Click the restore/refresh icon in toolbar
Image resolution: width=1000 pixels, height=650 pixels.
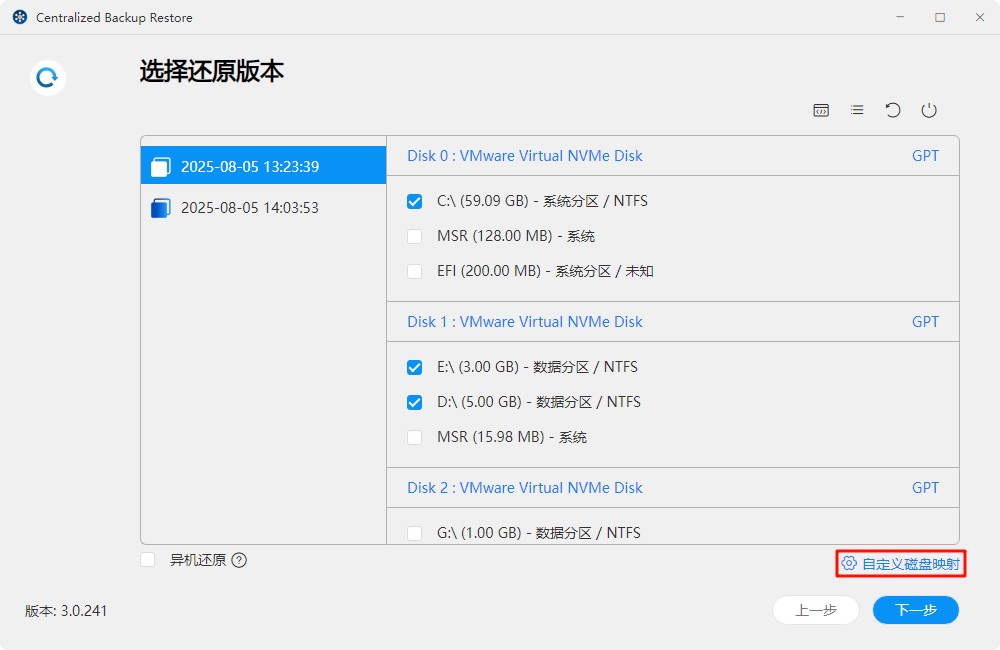(893, 110)
